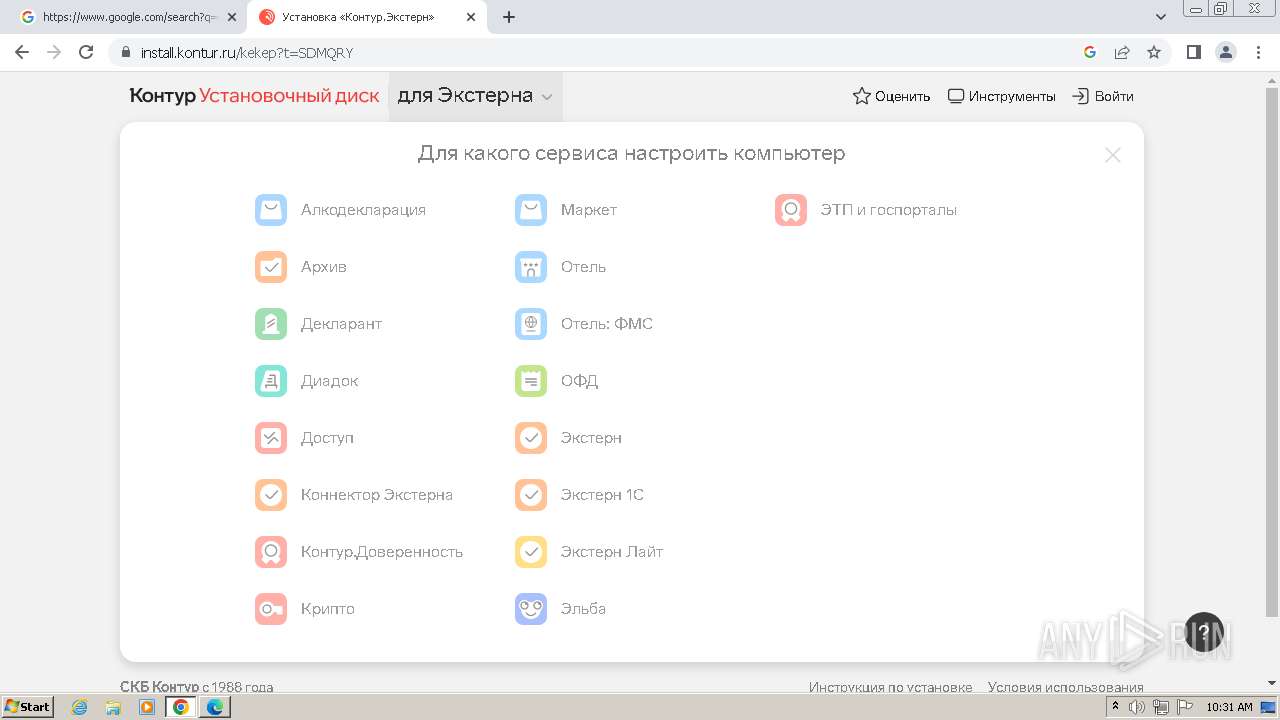
Task: Open Инструкция по установке link
Action: click(x=890, y=687)
